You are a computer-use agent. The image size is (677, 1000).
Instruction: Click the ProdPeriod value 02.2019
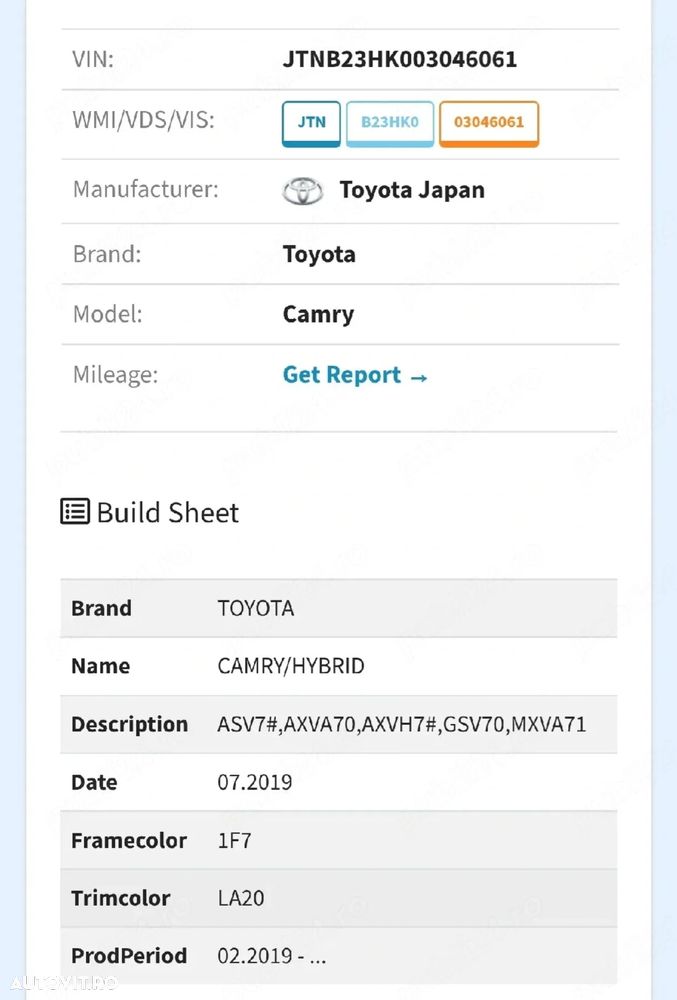(x=272, y=955)
